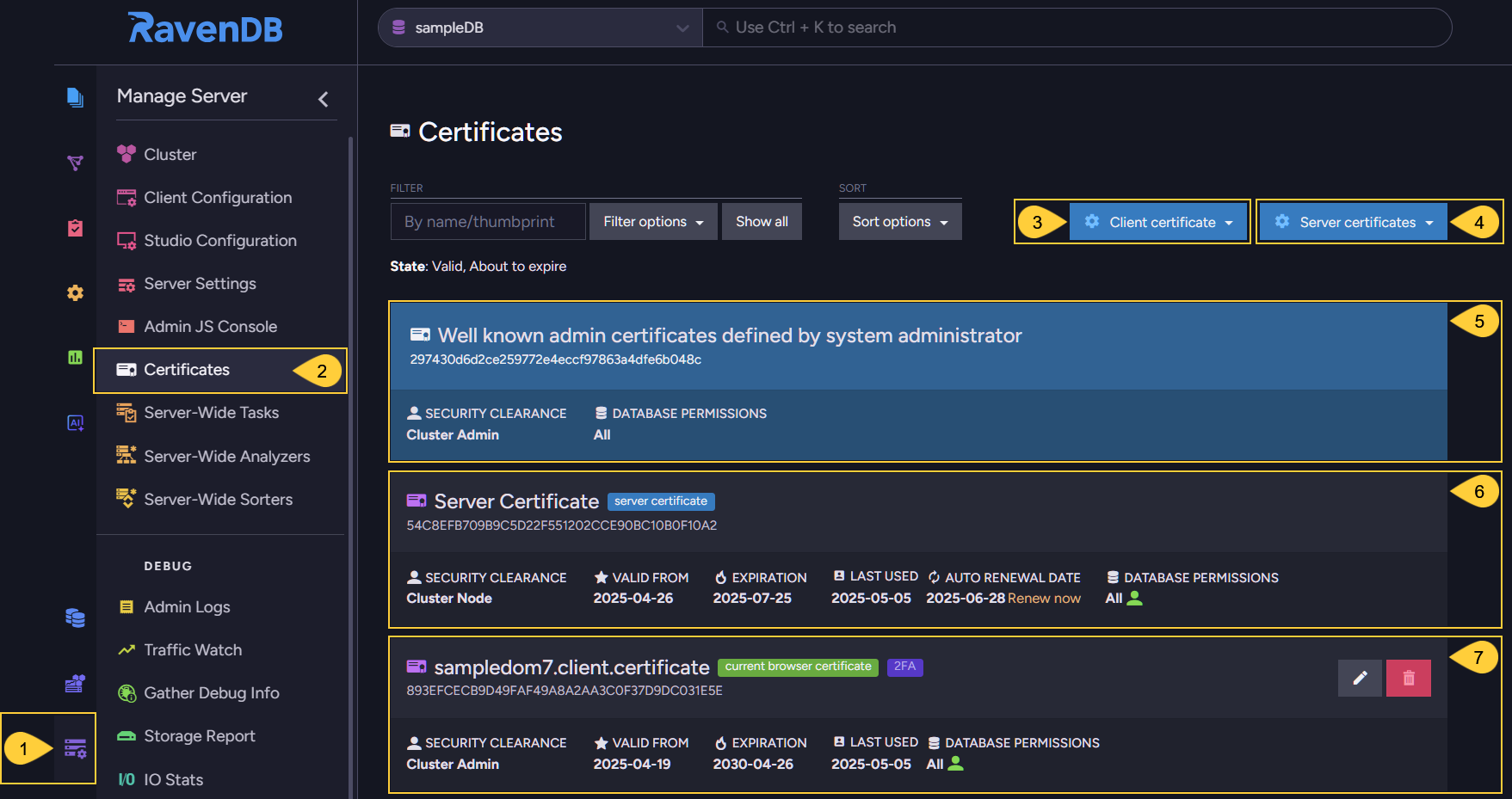Click the Server Certificate title
The image size is (1512, 799).
pyautogui.click(x=516, y=501)
